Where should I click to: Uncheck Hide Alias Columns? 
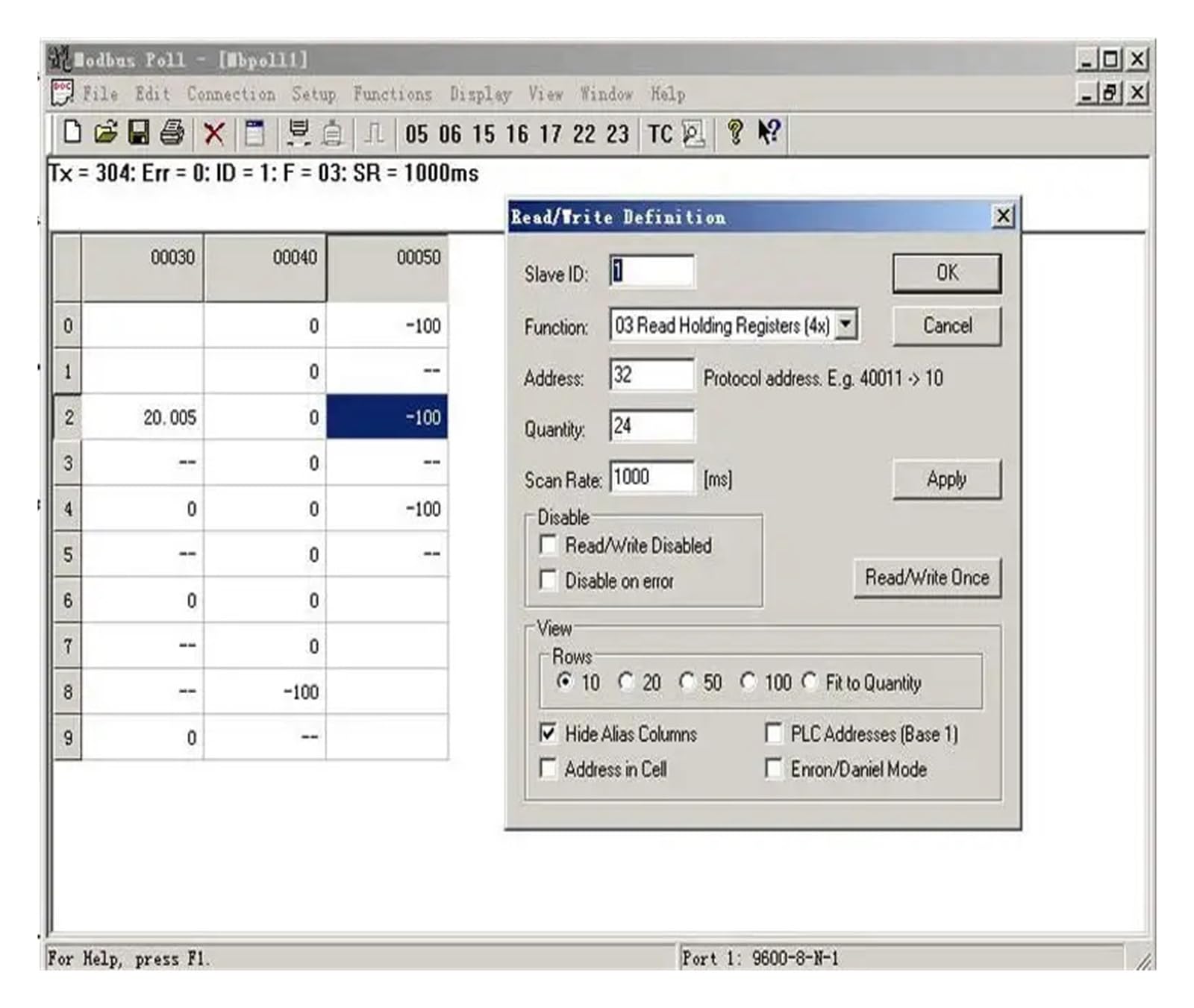(x=548, y=733)
